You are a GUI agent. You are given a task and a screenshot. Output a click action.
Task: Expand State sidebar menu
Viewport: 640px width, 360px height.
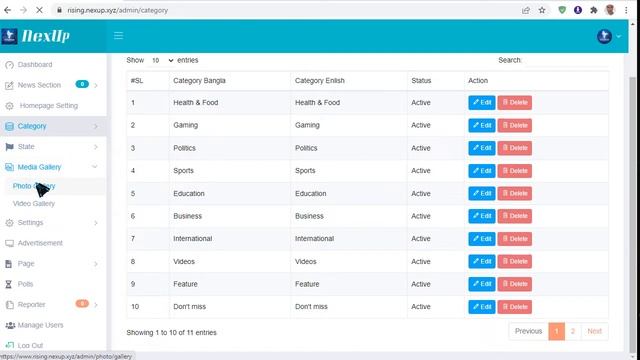click(52, 147)
